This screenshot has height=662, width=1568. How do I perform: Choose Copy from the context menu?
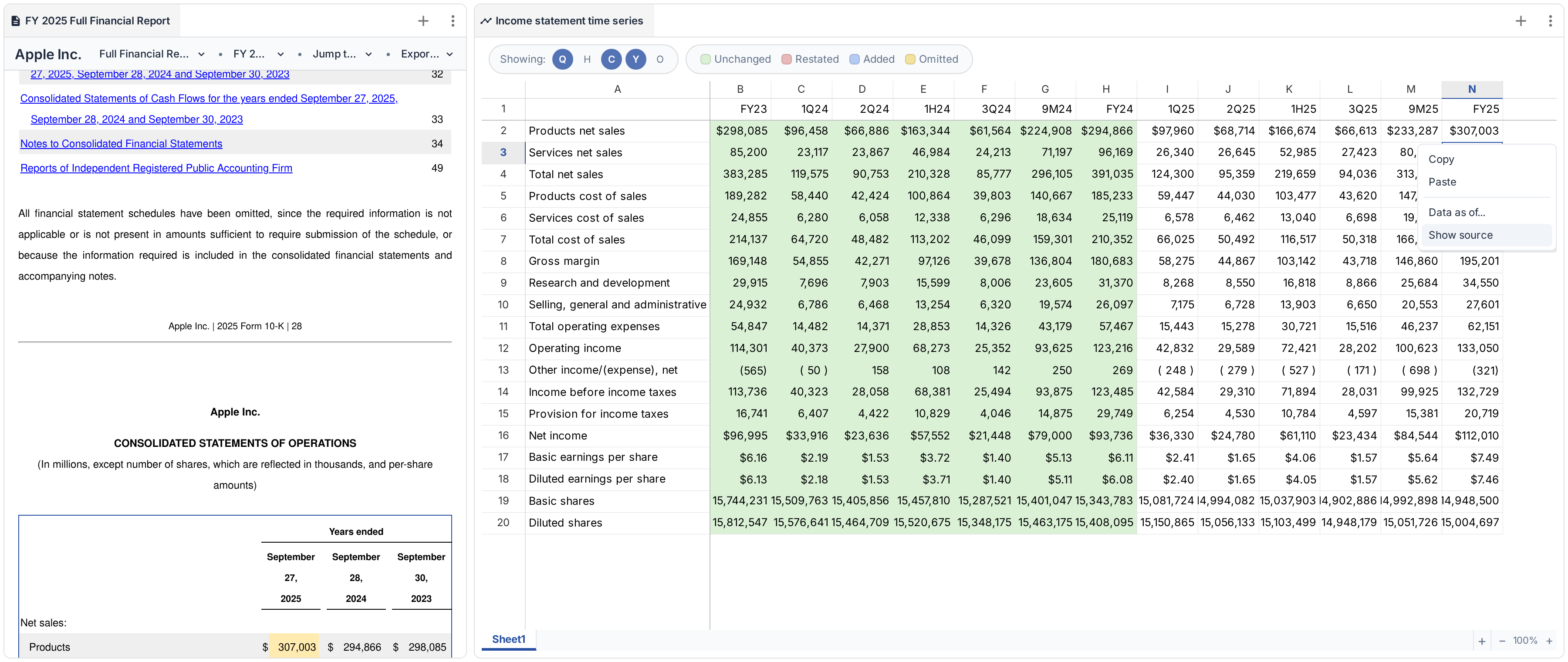(1486, 159)
